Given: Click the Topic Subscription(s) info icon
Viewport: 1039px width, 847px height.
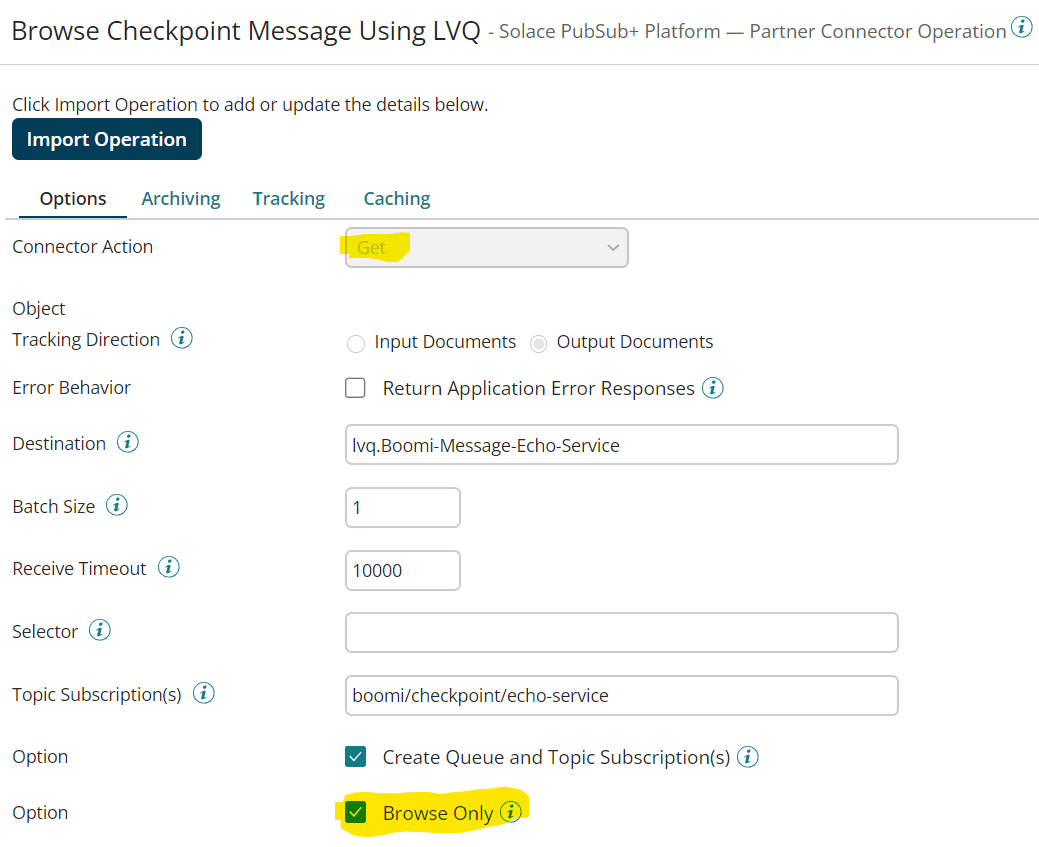Looking at the screenshot, I should click(x=203, y=693).
